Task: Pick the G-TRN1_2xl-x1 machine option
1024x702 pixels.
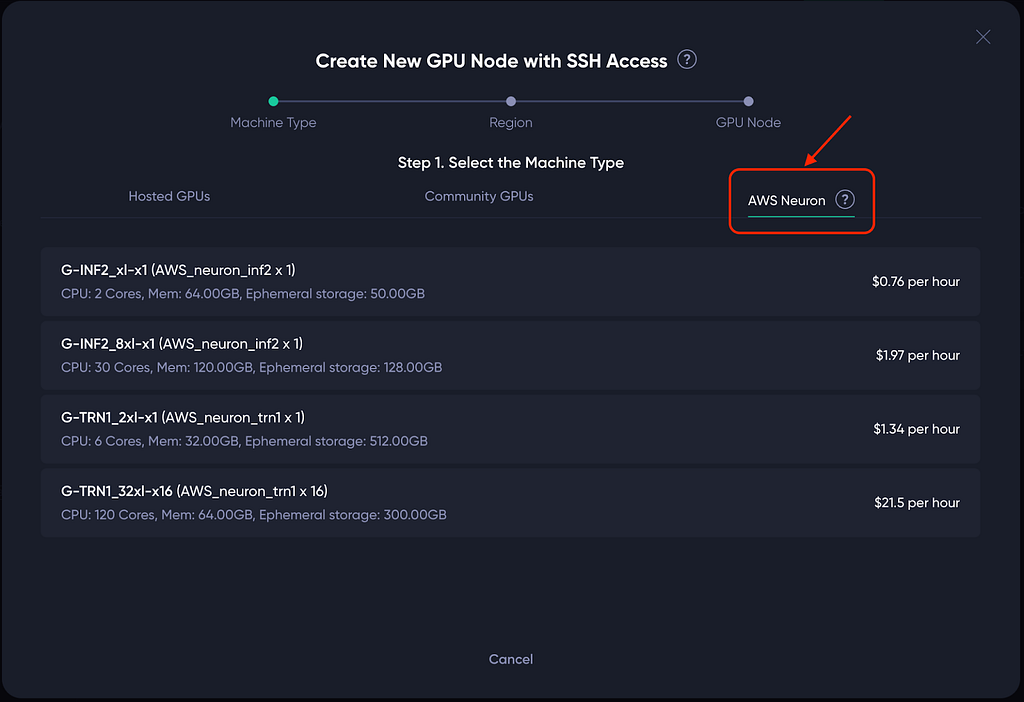Action: pos(510,429)
